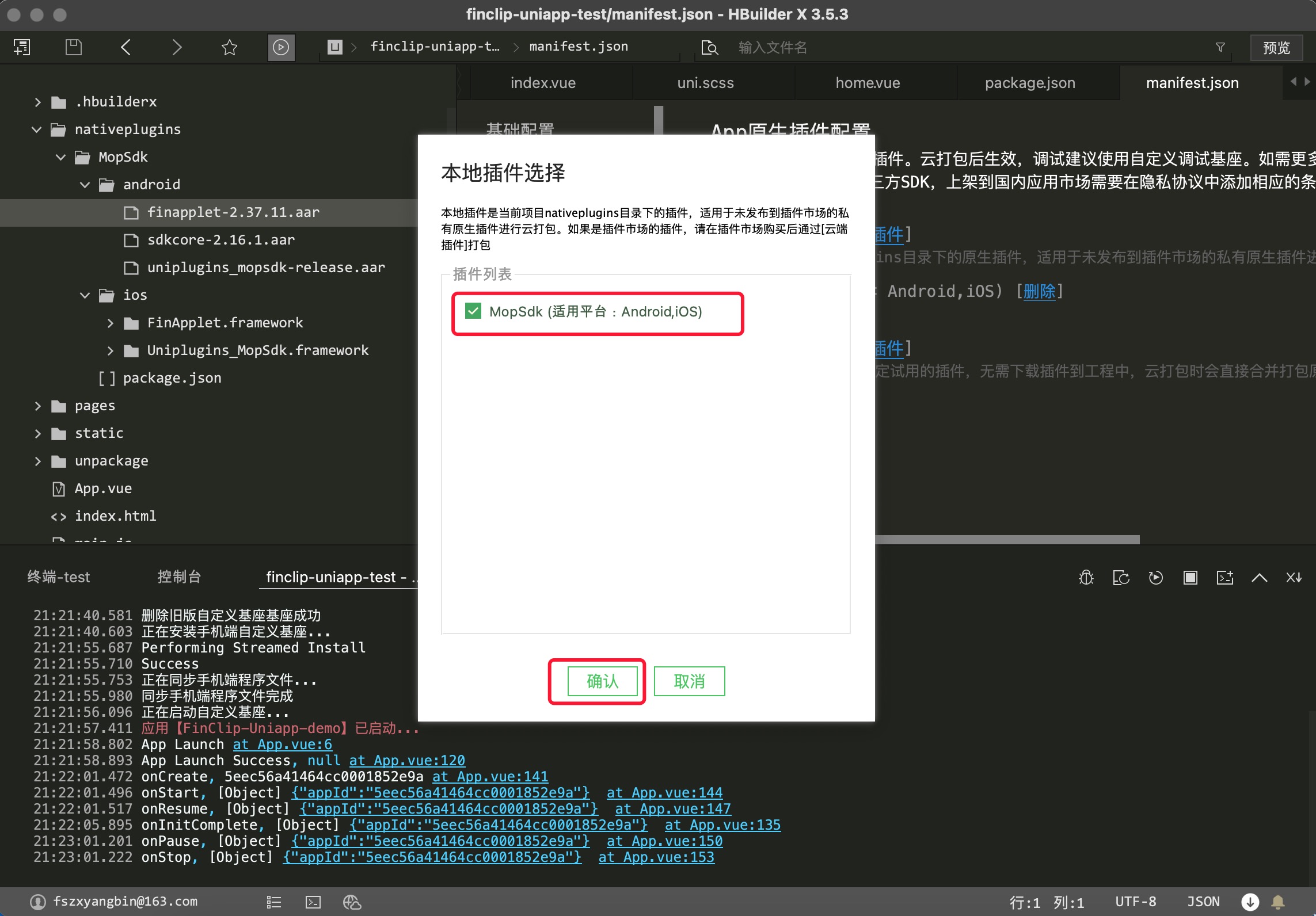The width and height of the screenshot is (1316, 916).
Task: Click the 删除 link for MopSdk
Action: (x=1039, y=291)
